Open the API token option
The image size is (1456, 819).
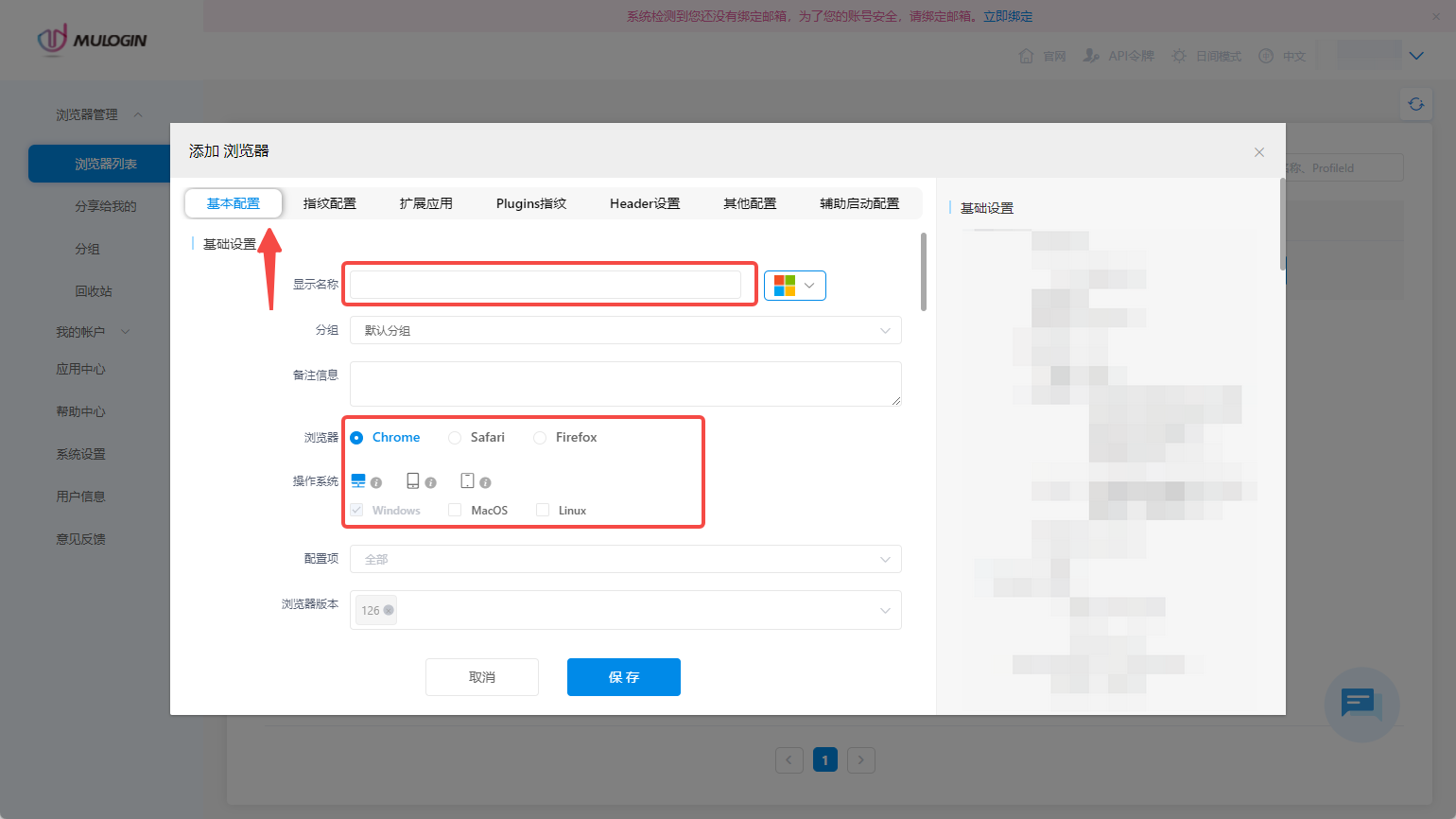point(1118,56)
